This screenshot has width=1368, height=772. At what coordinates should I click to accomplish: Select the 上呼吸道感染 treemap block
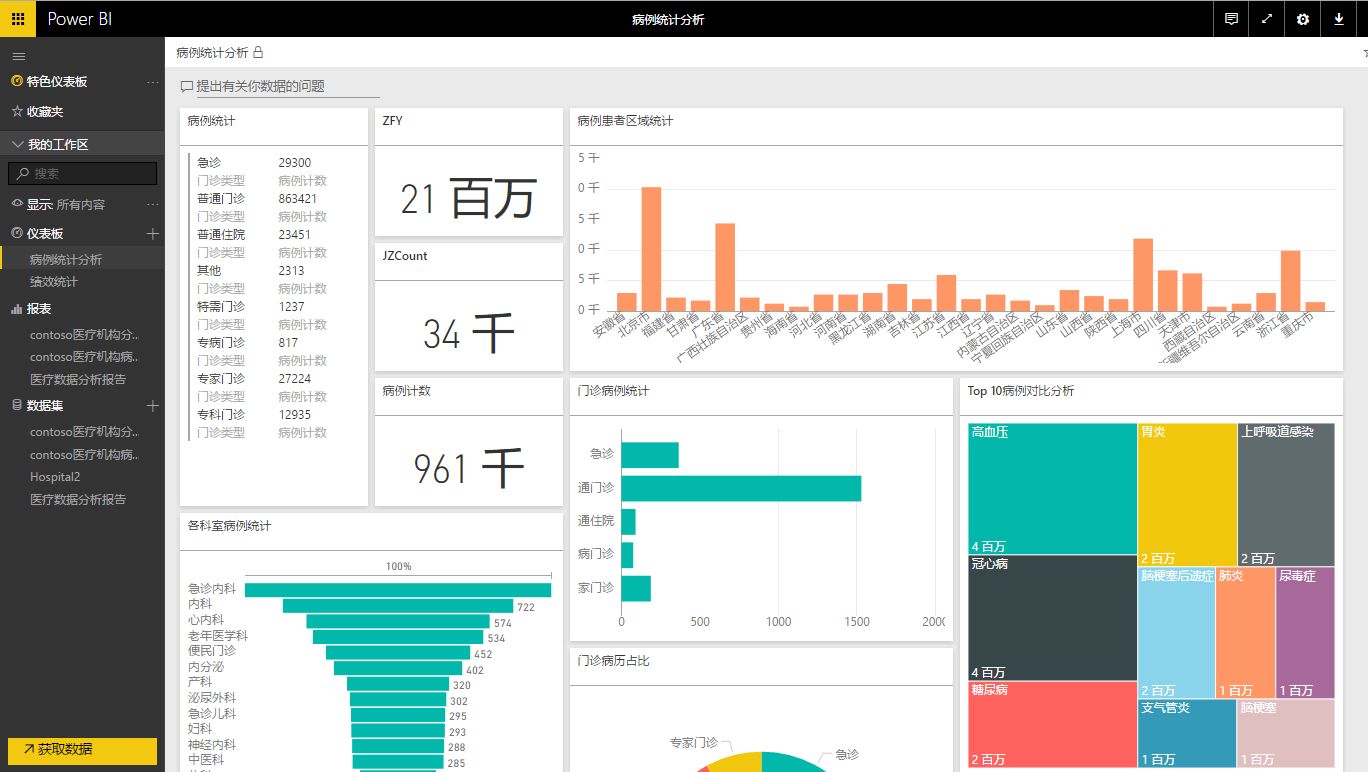tap(1286, 495)
